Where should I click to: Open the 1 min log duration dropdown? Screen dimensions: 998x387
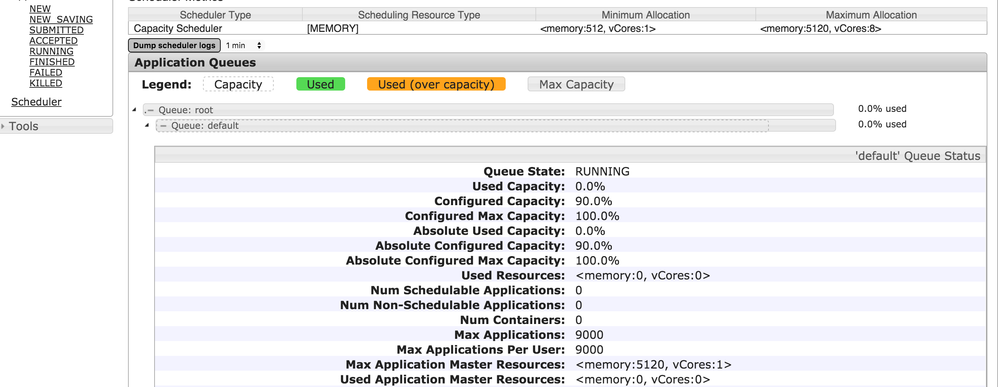coord(243,46)
